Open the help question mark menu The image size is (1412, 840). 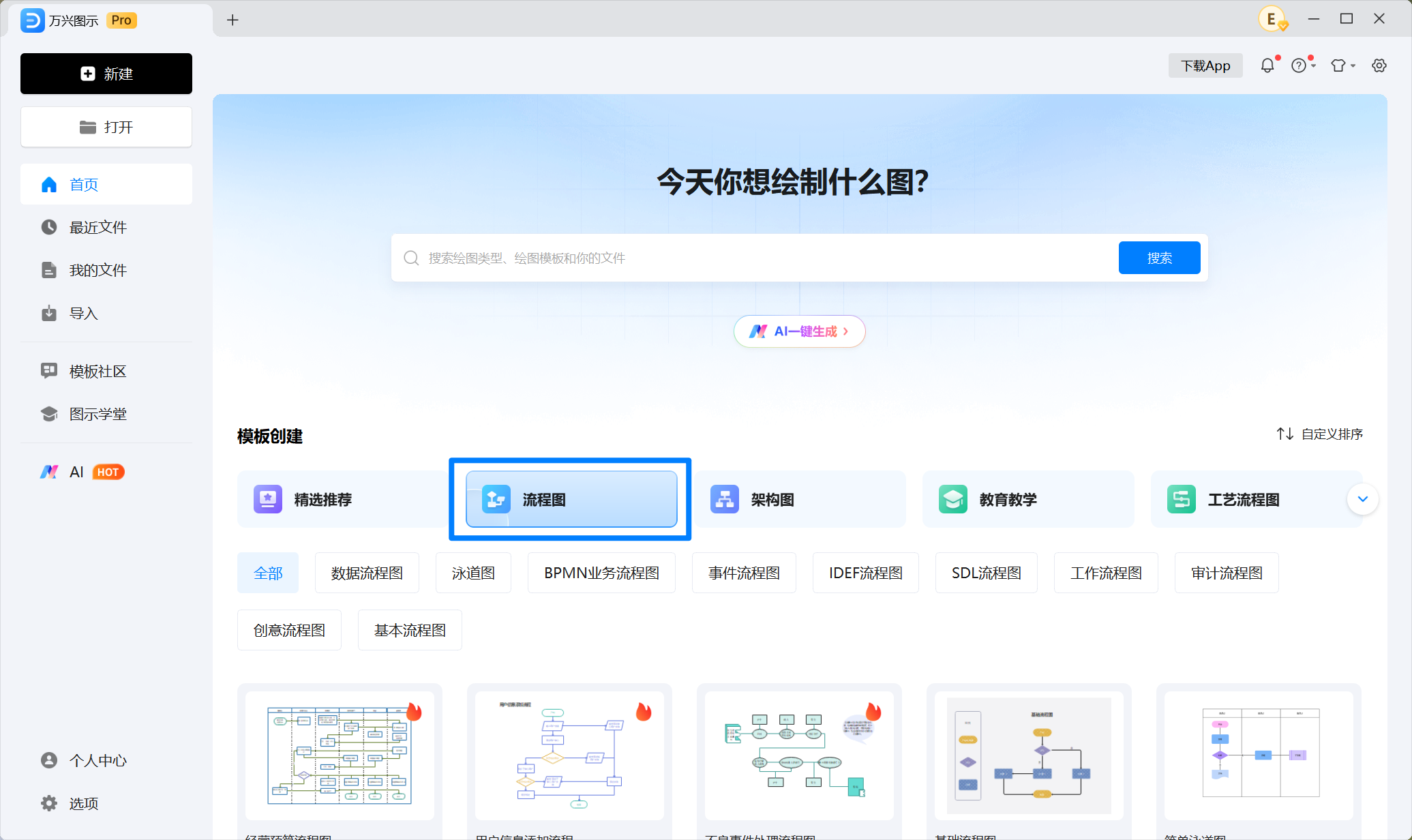tap(1302, 65)
